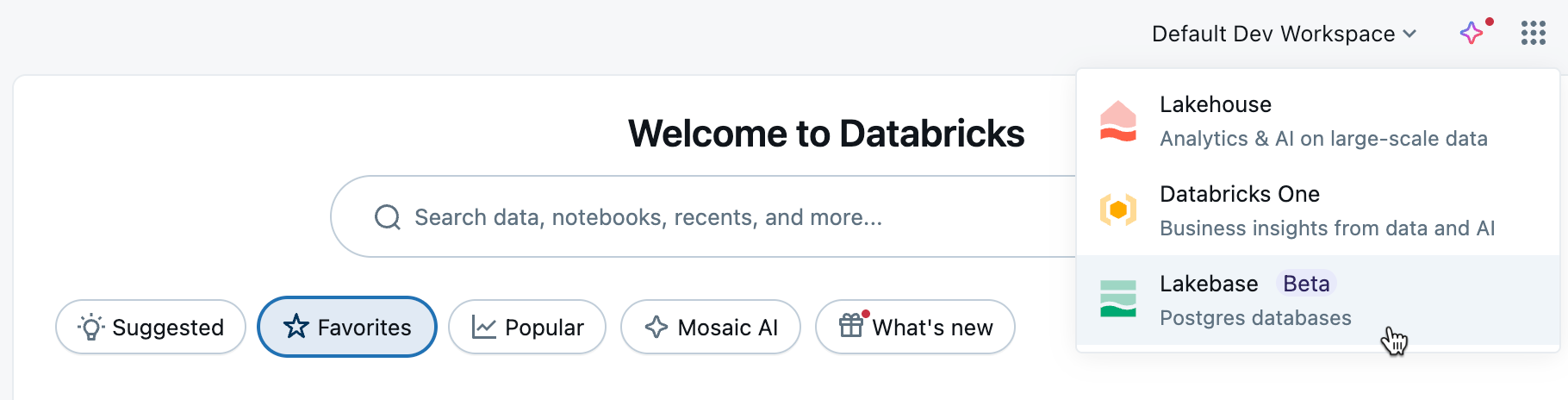Click the Databricks One hexagon icon
The image size is (1568, 400).
pyautogui.click(x=1118, y=210)
